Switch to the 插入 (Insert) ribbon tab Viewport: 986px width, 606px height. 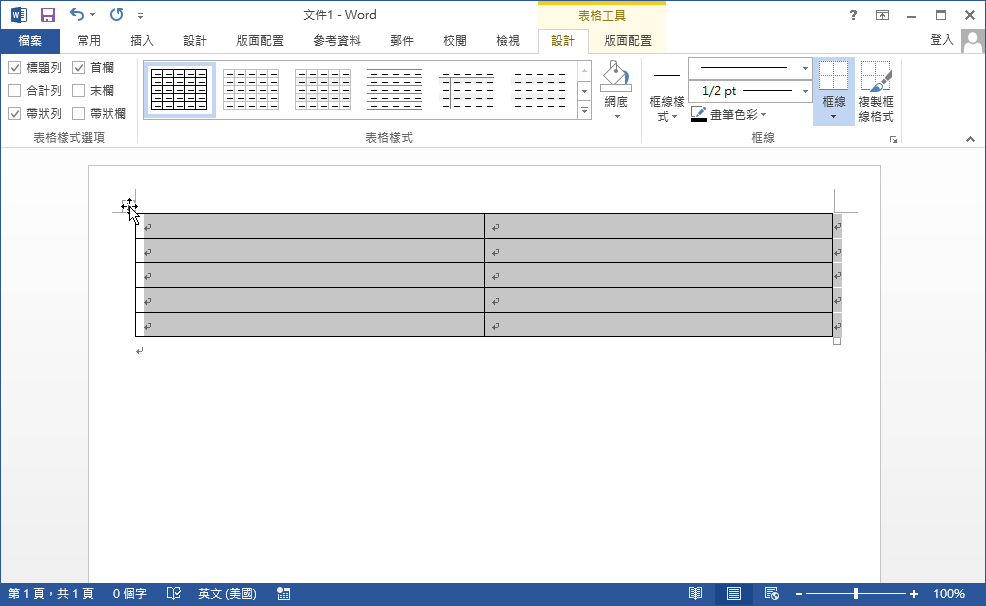[139, 41]
